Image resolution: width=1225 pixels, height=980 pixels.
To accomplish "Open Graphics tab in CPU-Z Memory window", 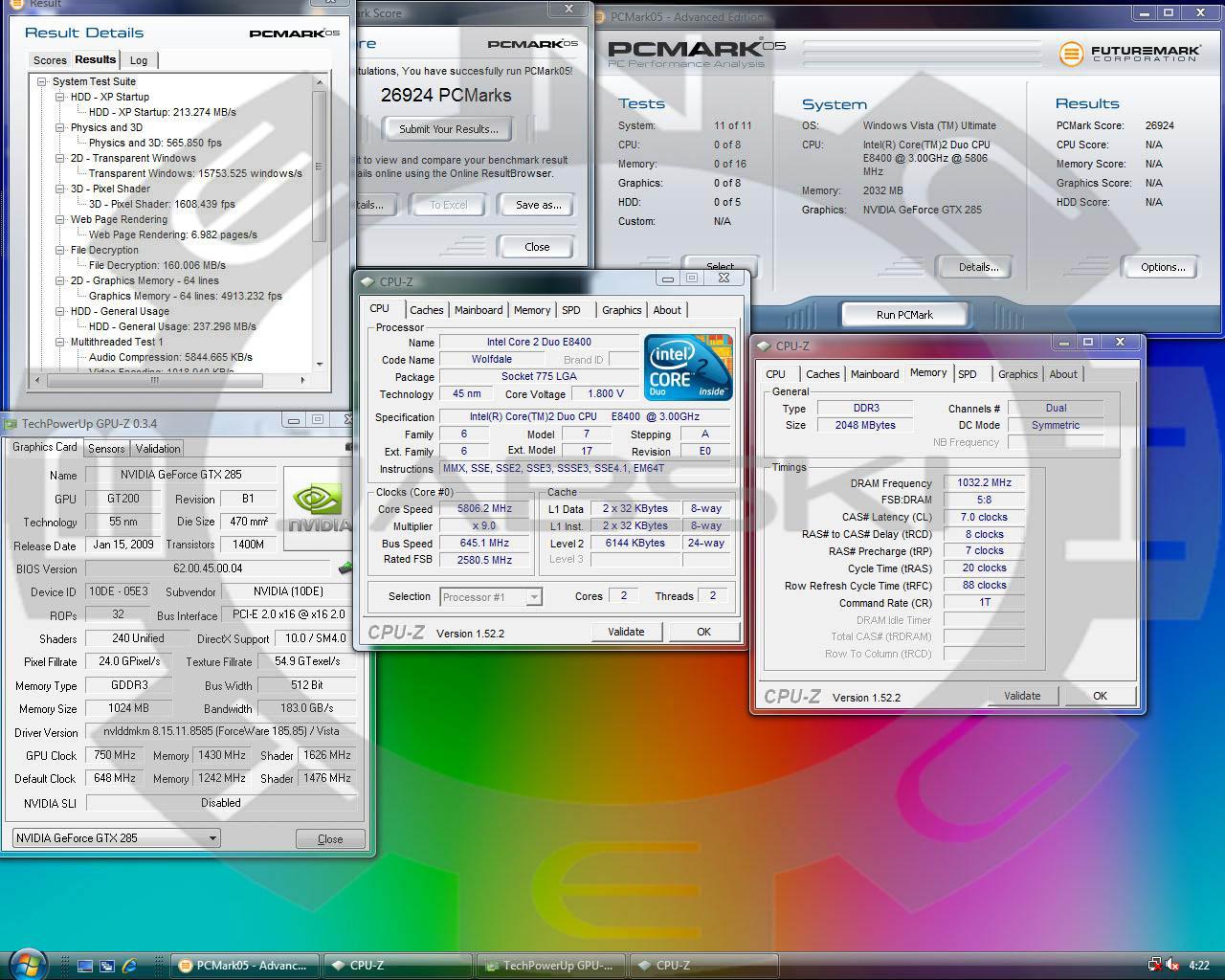I will 1017,374.
